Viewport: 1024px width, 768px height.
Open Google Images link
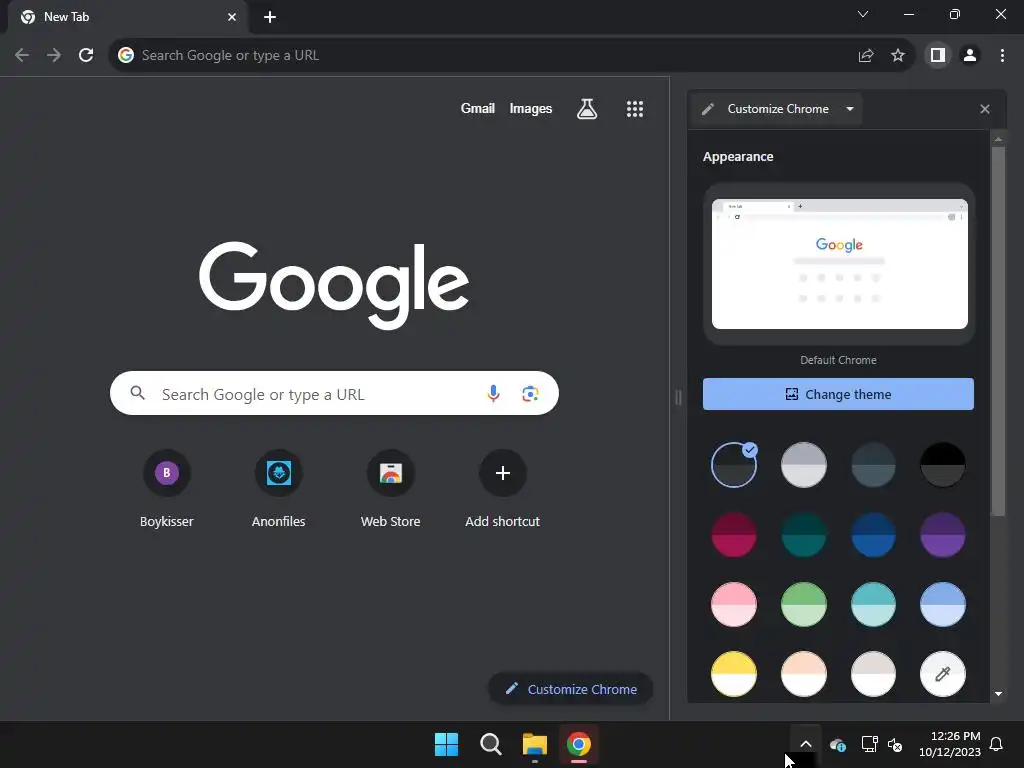[531, 108]
